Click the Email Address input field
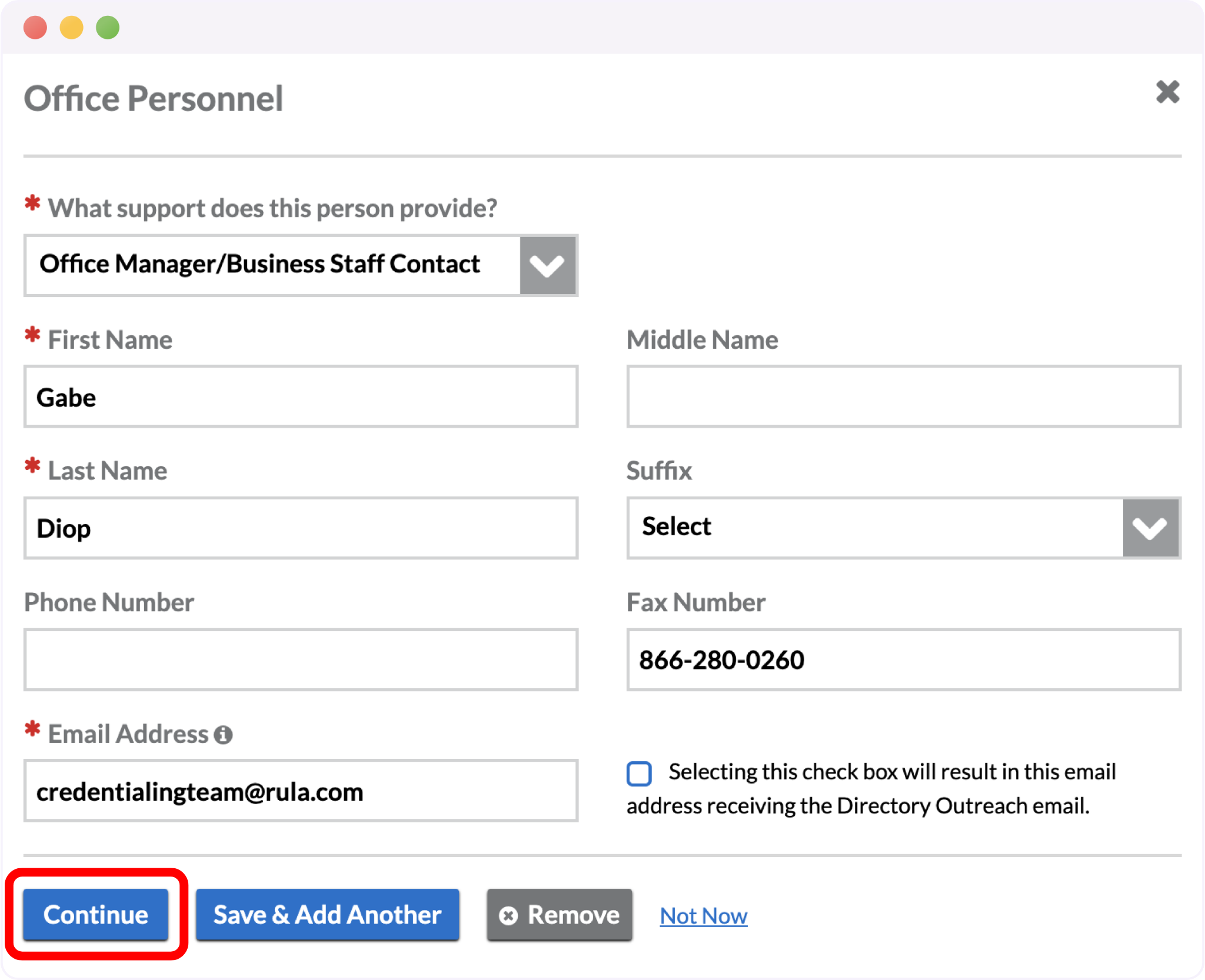Viewport: 1205px width, 980px height. (x=301, y=791)
